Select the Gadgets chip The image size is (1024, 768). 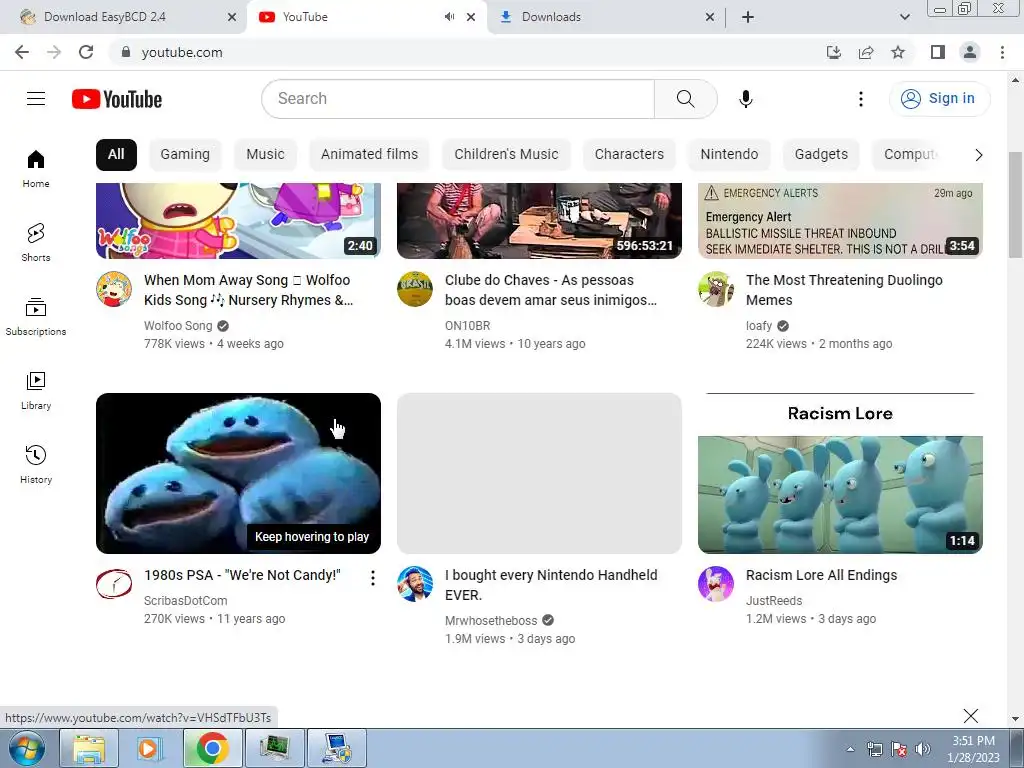pos(821,154)
